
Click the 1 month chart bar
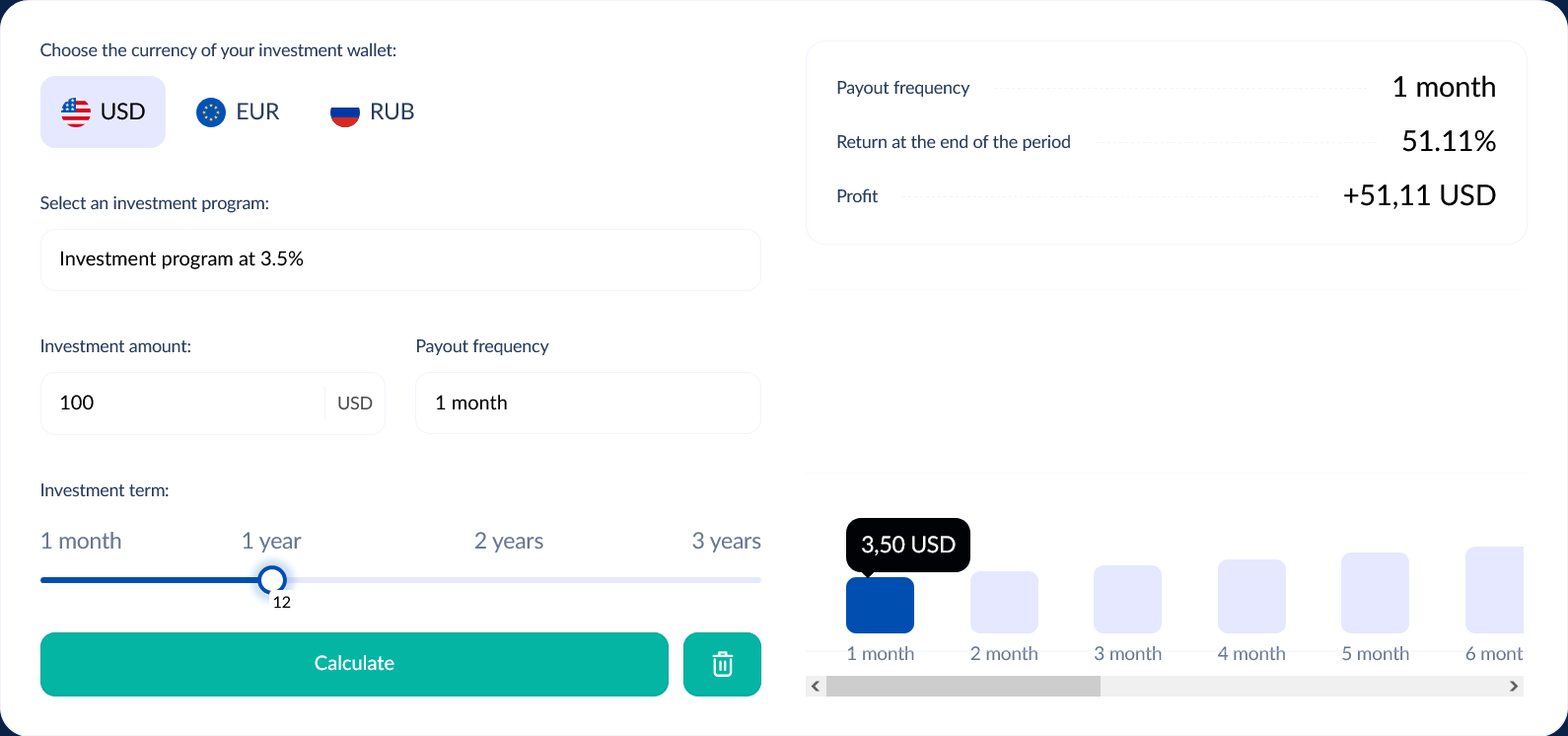(880, 605)
